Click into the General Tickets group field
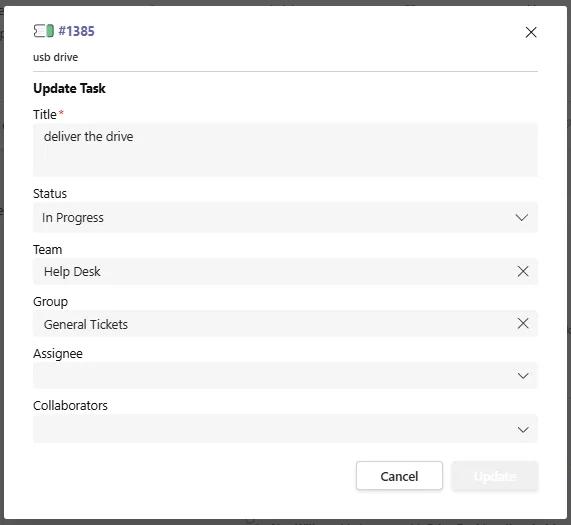The image size is (571, 525). click(275, 323)
